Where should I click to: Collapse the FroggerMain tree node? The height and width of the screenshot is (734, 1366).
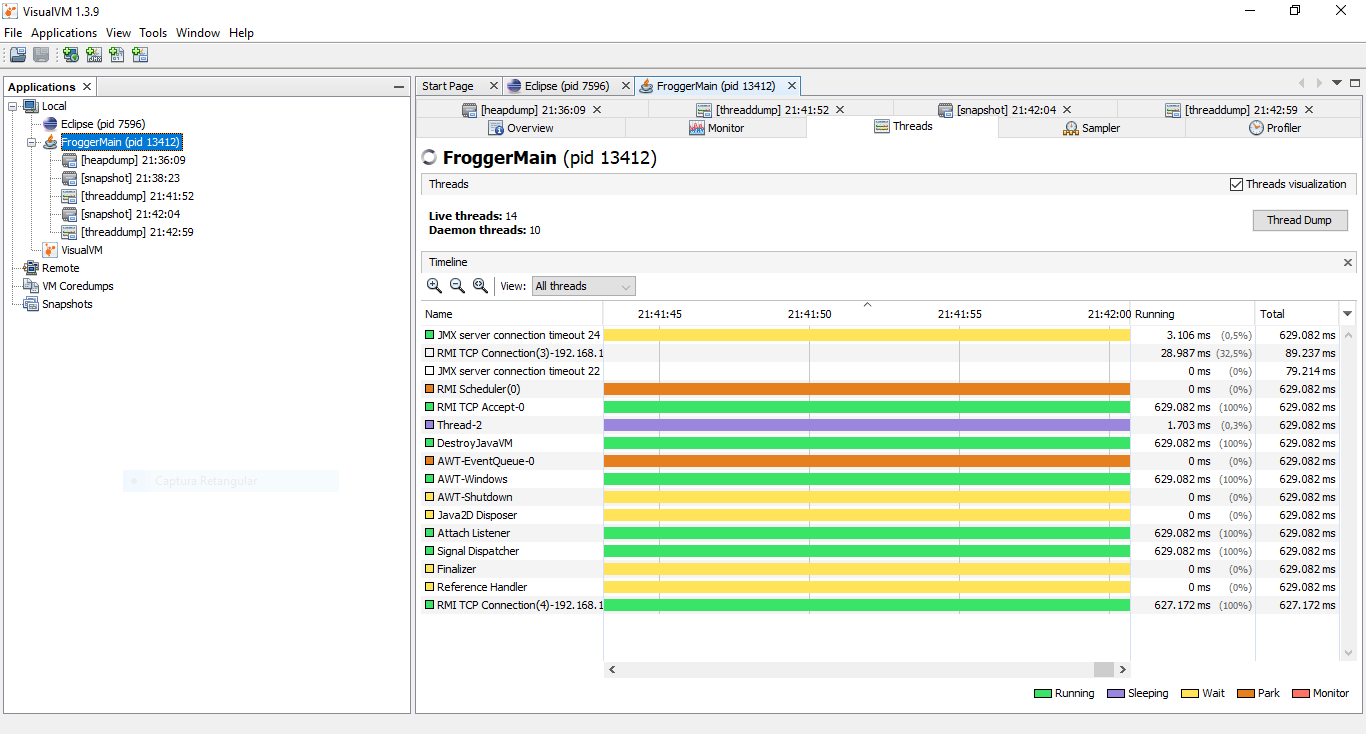[32, 142]
